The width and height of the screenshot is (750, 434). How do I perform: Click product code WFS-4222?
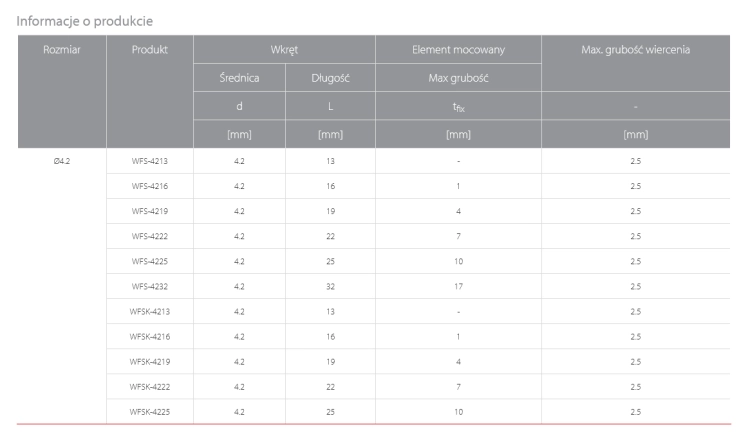tap(150, 236)
